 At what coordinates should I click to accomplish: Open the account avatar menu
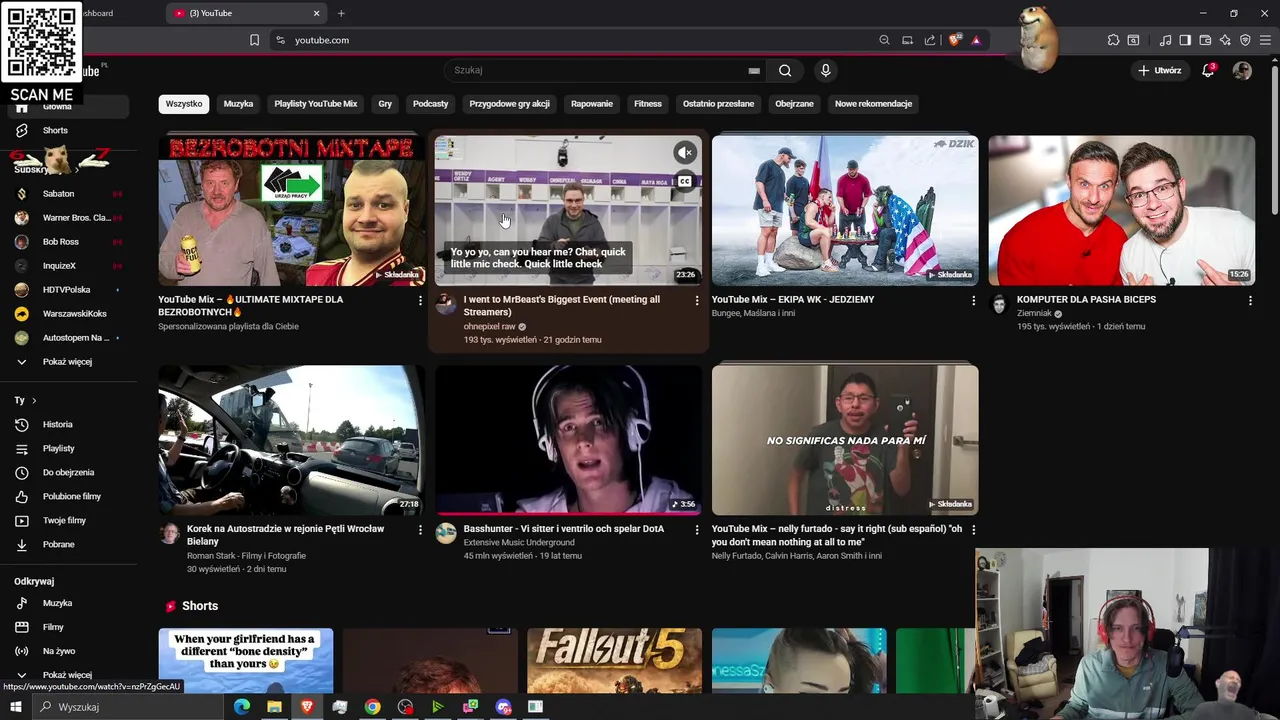click(x=1242, y=70)
